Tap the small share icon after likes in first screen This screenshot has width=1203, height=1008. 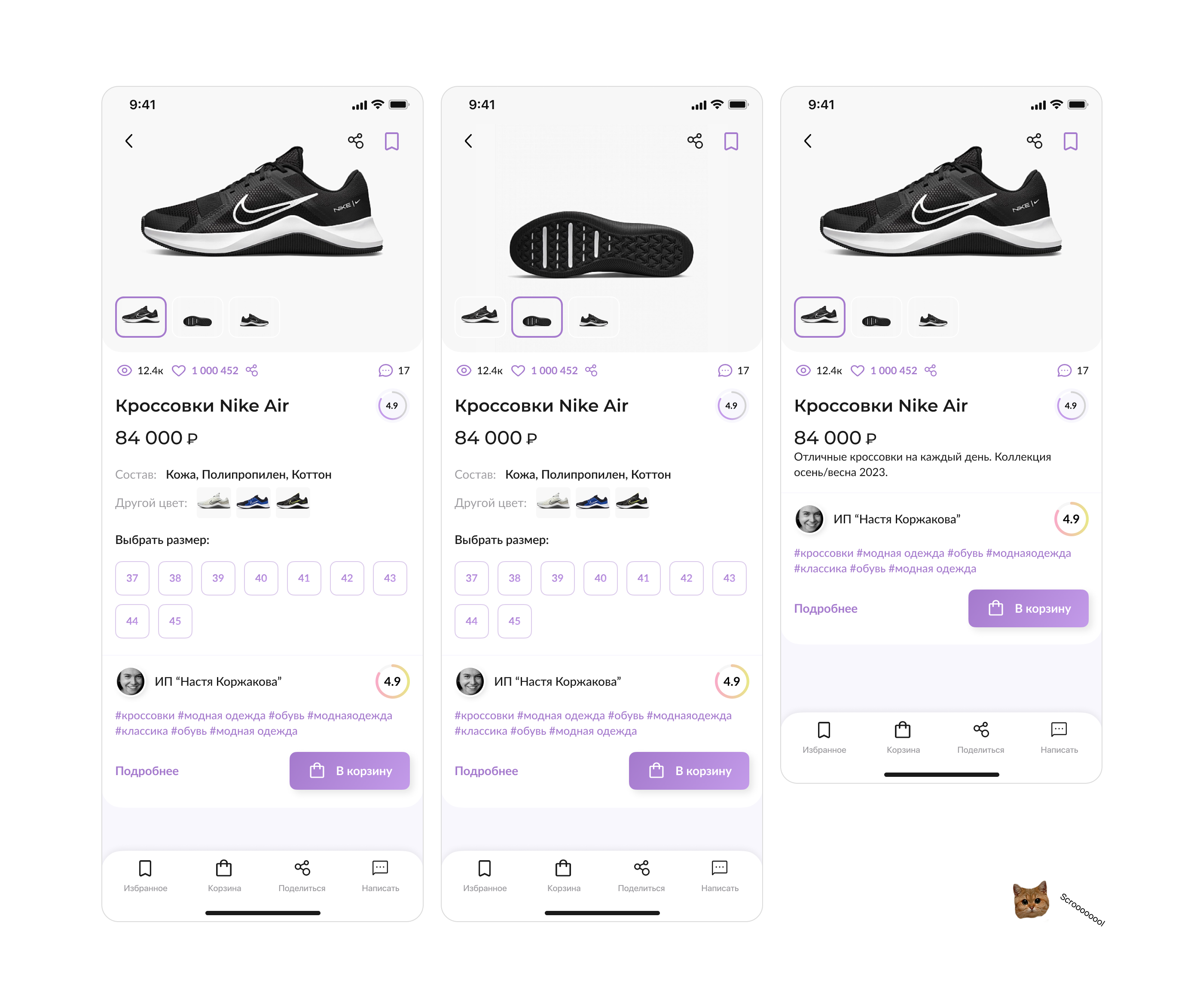click(x=251, y=370)
